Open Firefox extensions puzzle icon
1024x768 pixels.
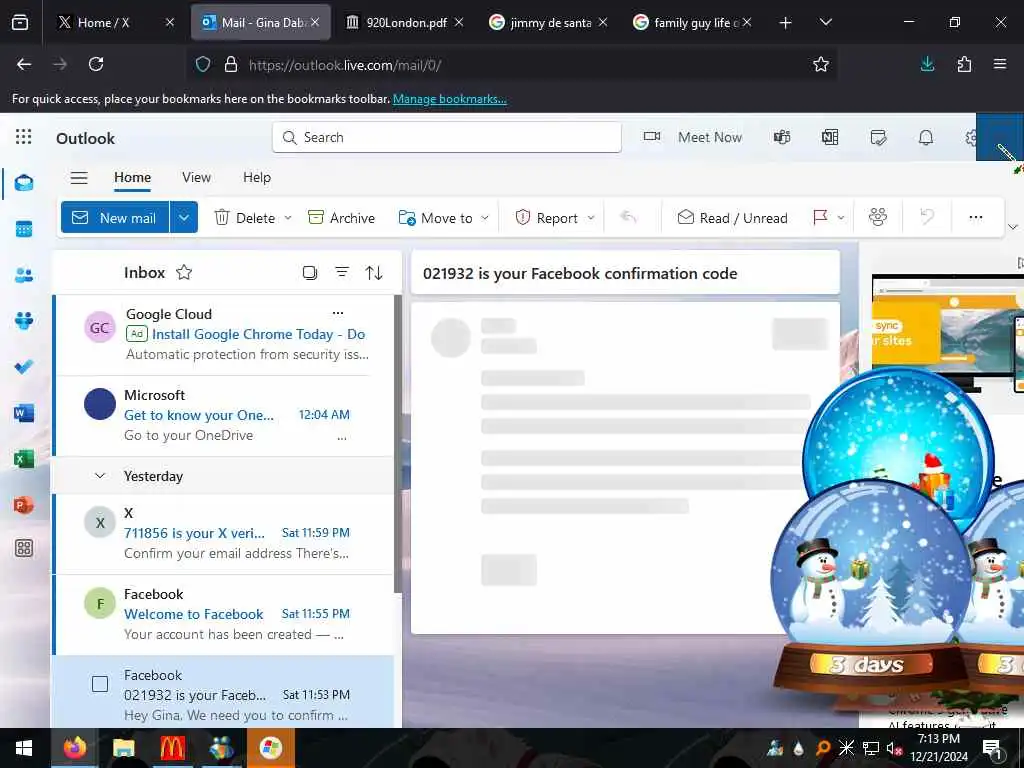pos(964,64)
